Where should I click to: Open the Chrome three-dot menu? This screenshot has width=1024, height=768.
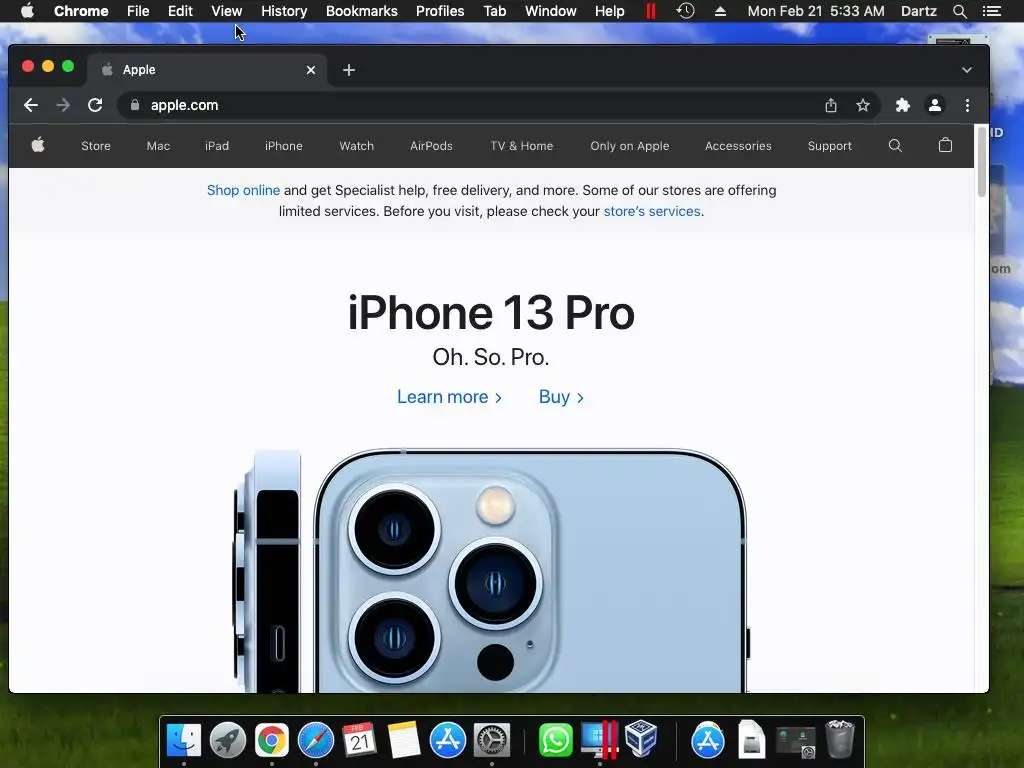tap(967, 105)
